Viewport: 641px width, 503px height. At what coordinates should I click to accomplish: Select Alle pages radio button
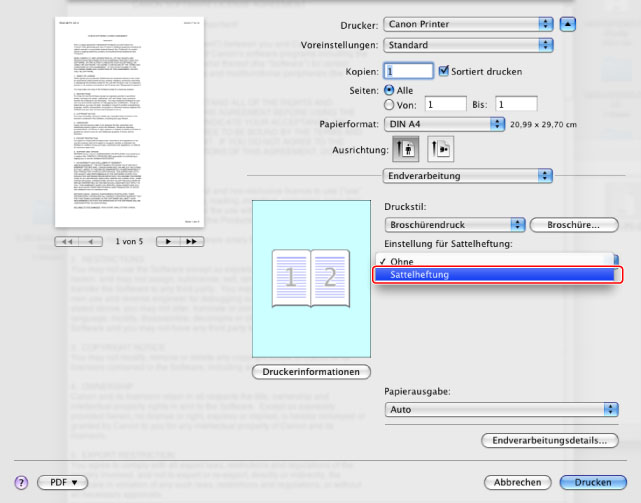390,89
